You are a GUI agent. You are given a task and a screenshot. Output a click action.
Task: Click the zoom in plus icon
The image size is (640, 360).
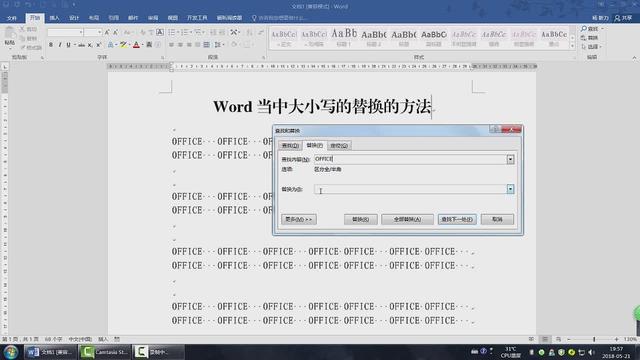click(x=616, y=339)
